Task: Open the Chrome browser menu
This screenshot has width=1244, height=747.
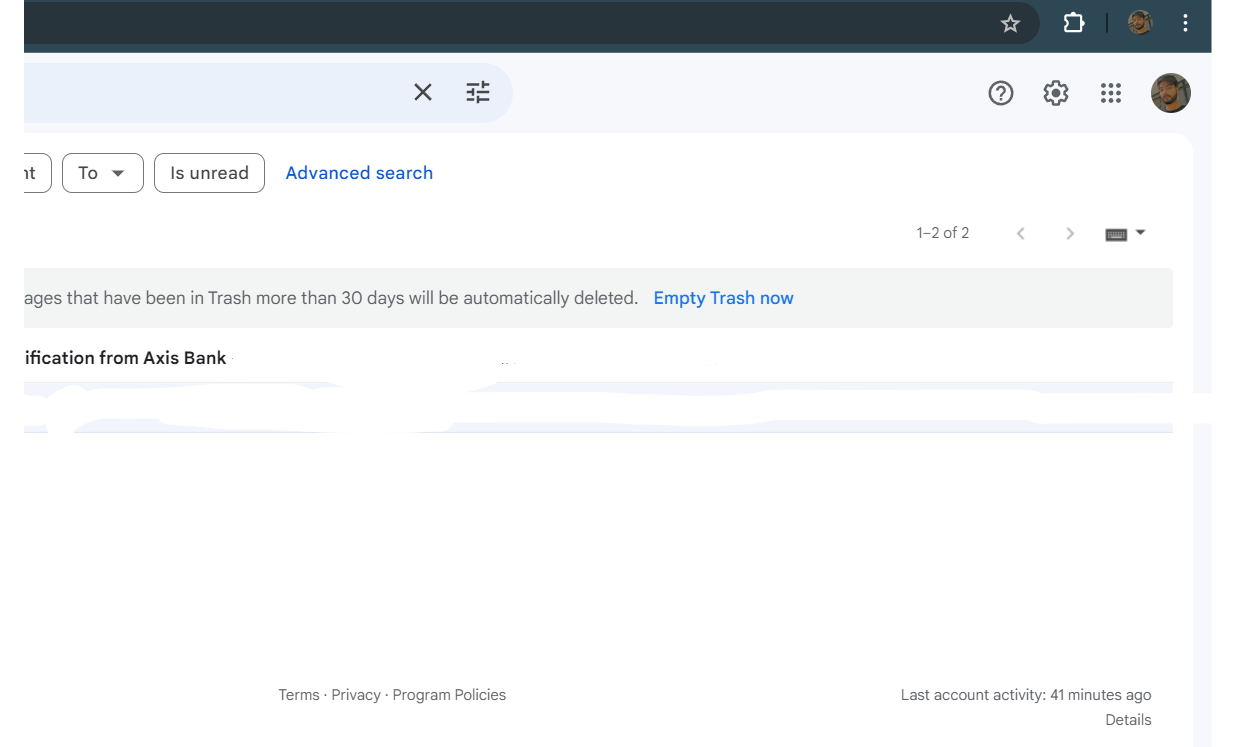Action: point(1185,22)
